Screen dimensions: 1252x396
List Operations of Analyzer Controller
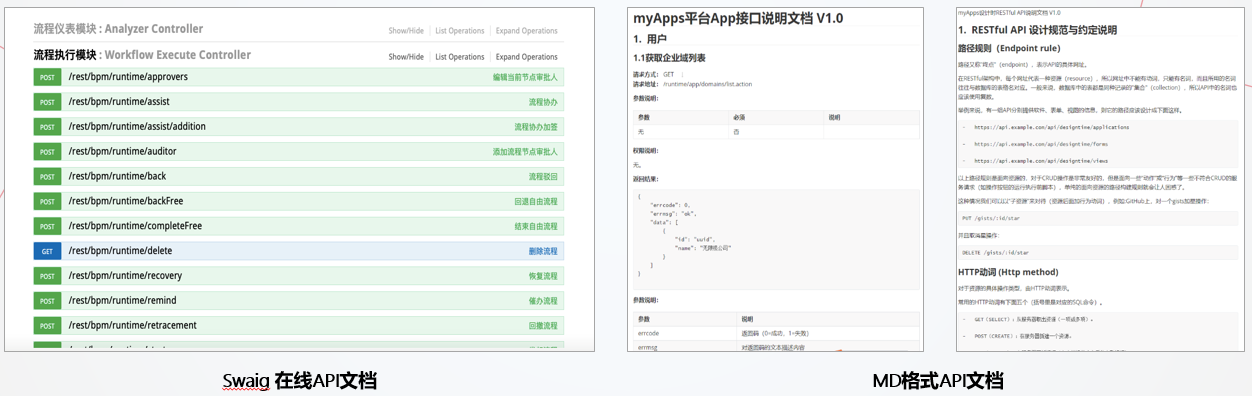pyautogui.click(x=460, y=31)
